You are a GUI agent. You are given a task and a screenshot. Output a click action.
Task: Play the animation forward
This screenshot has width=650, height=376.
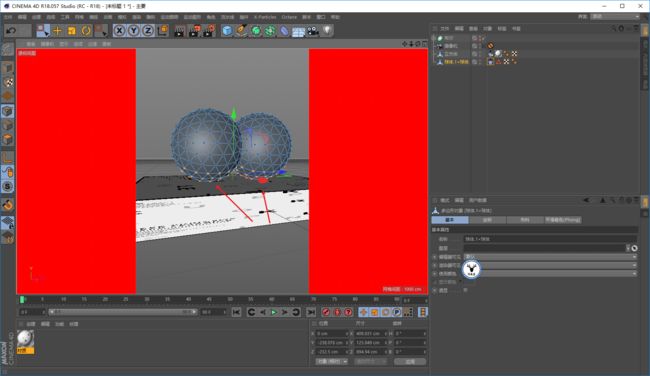point(274,312)
